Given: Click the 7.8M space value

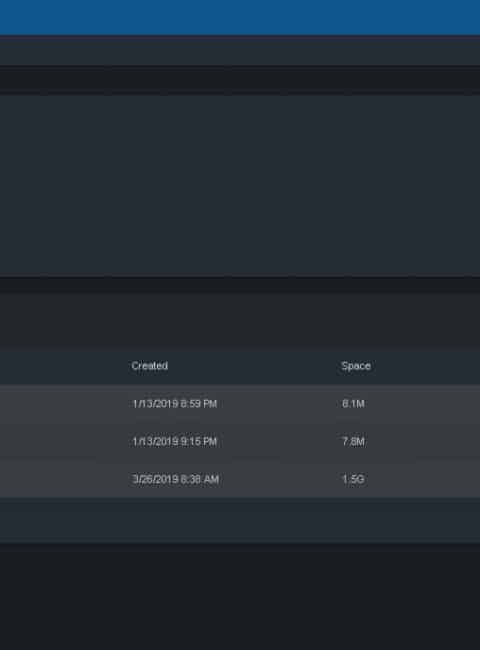Looking at the screenshot, I should pos(353,441).
